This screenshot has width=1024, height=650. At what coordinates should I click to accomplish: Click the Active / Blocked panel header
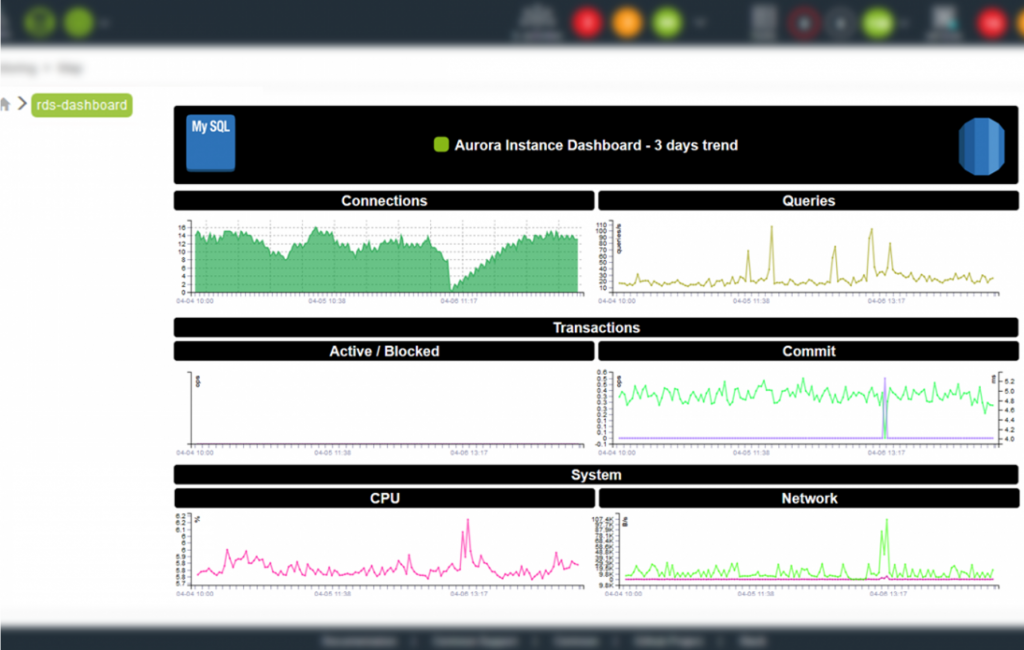tap(384, 351)
